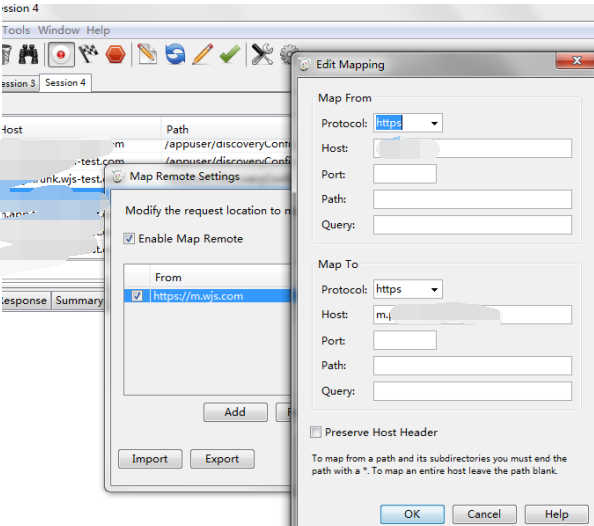Viewport: 594px width, 526px height.
Task: Click the green checkmark Validate icon
Action: pyautogui.click(x=230, y=54)
